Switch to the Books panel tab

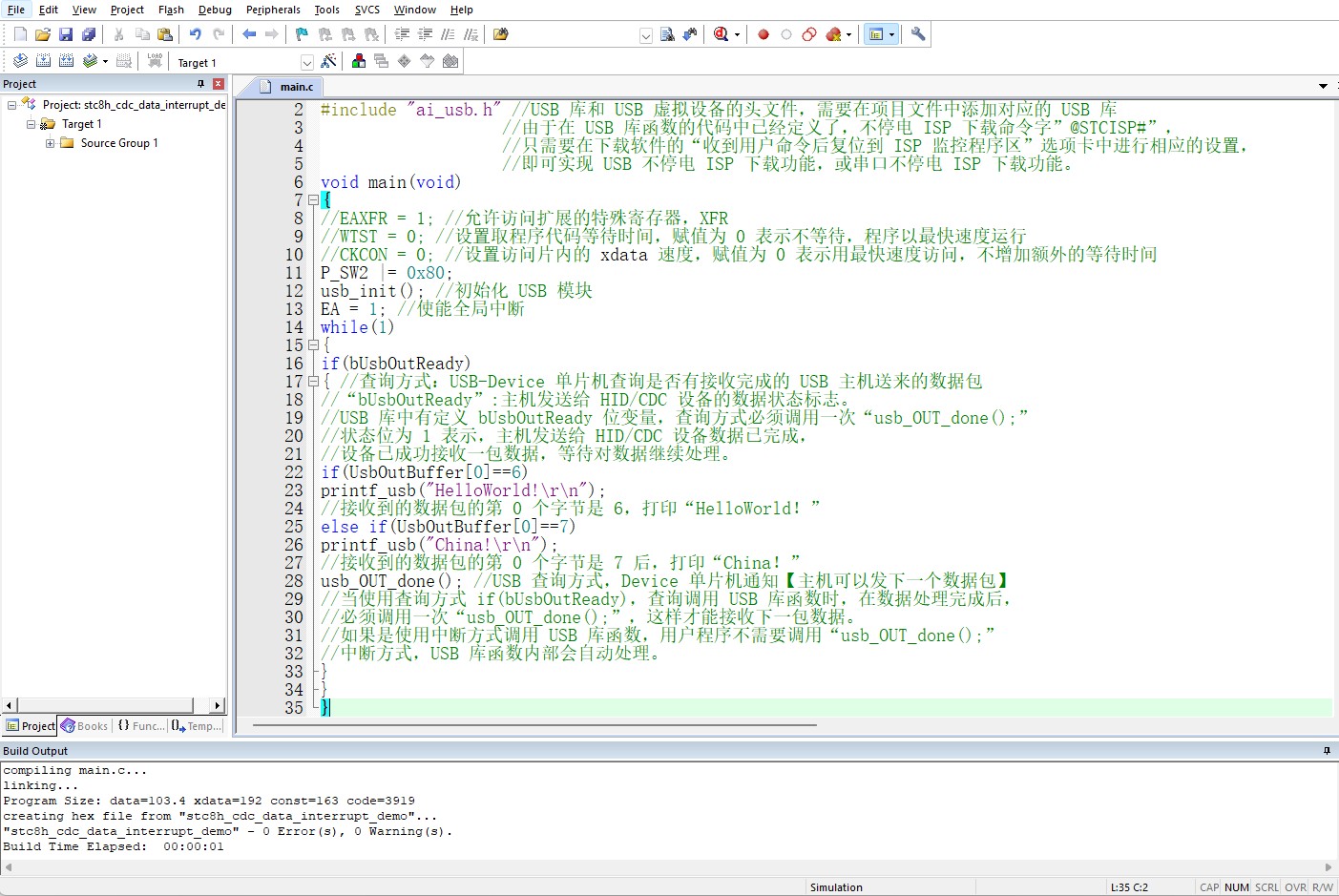pyautogui.click(x=84, y=726)
